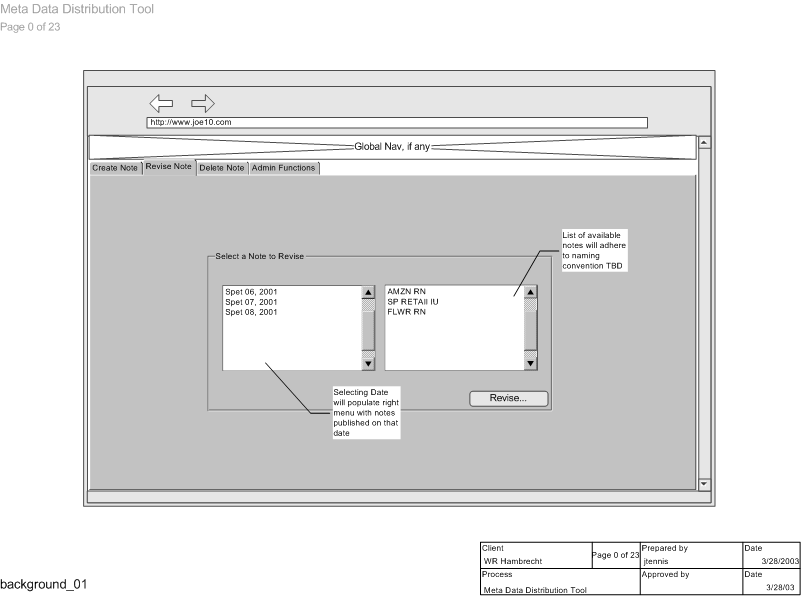This screenshot has height=596, width=801.
Task: Select date Spet 06, 2001 in list
Action: [x=251, y=292]
